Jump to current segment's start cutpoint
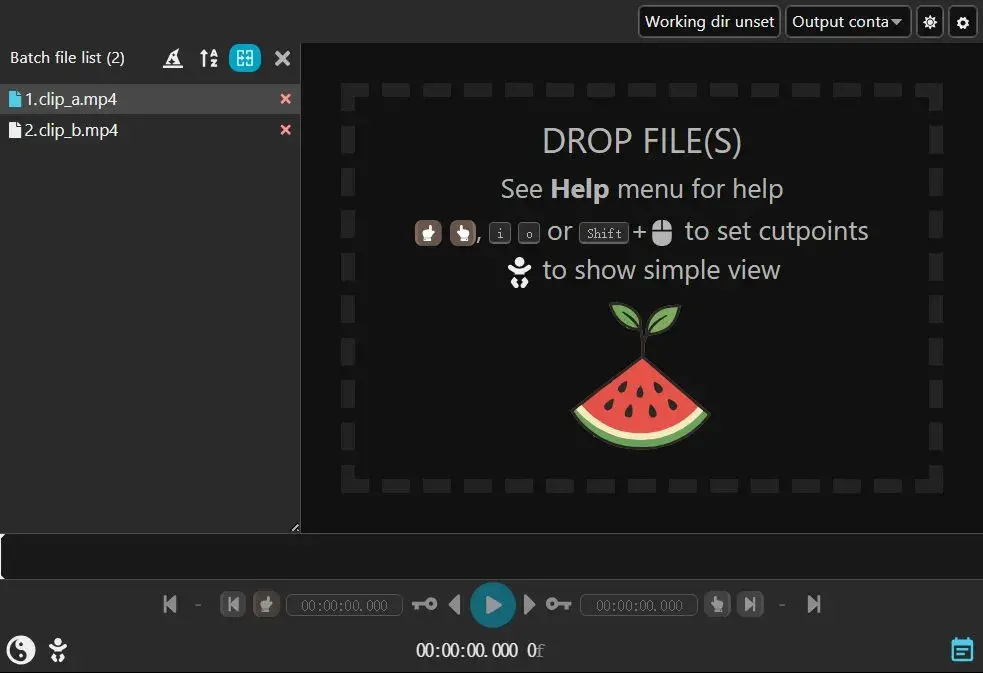Screen dimensions: 983x673 233,605
